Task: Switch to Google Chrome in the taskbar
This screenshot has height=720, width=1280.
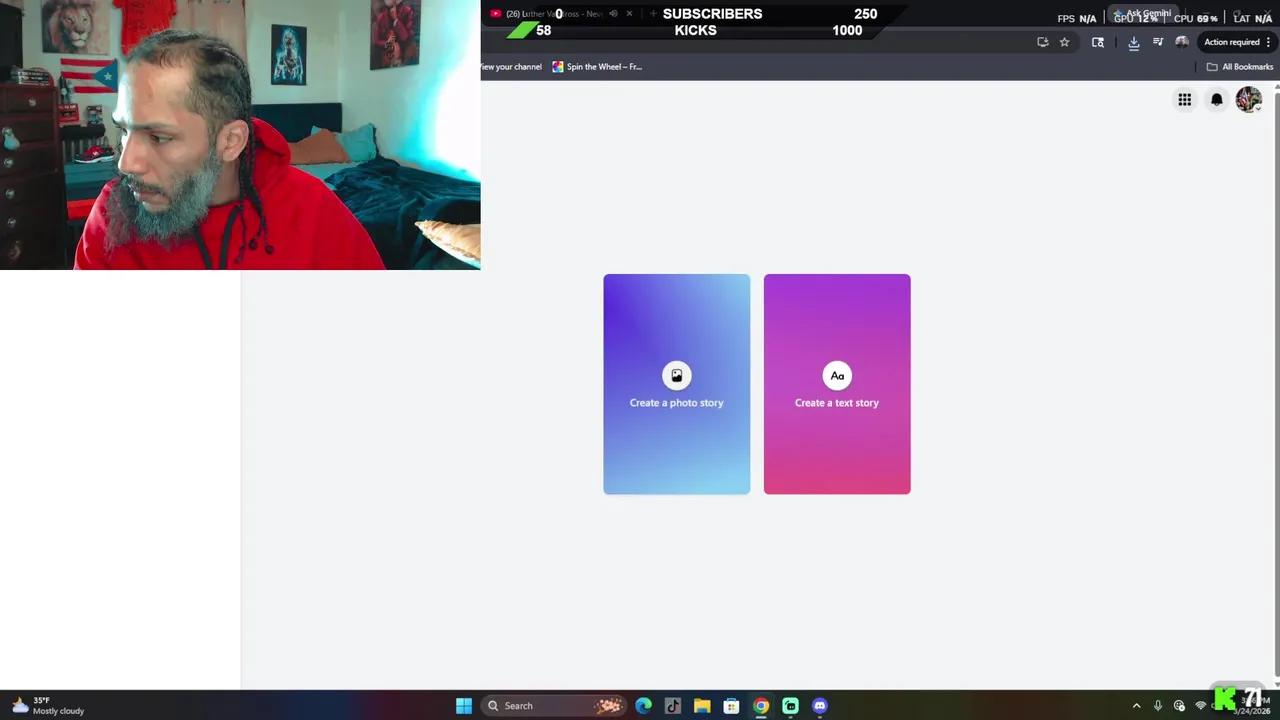Action: coord(761,706)
